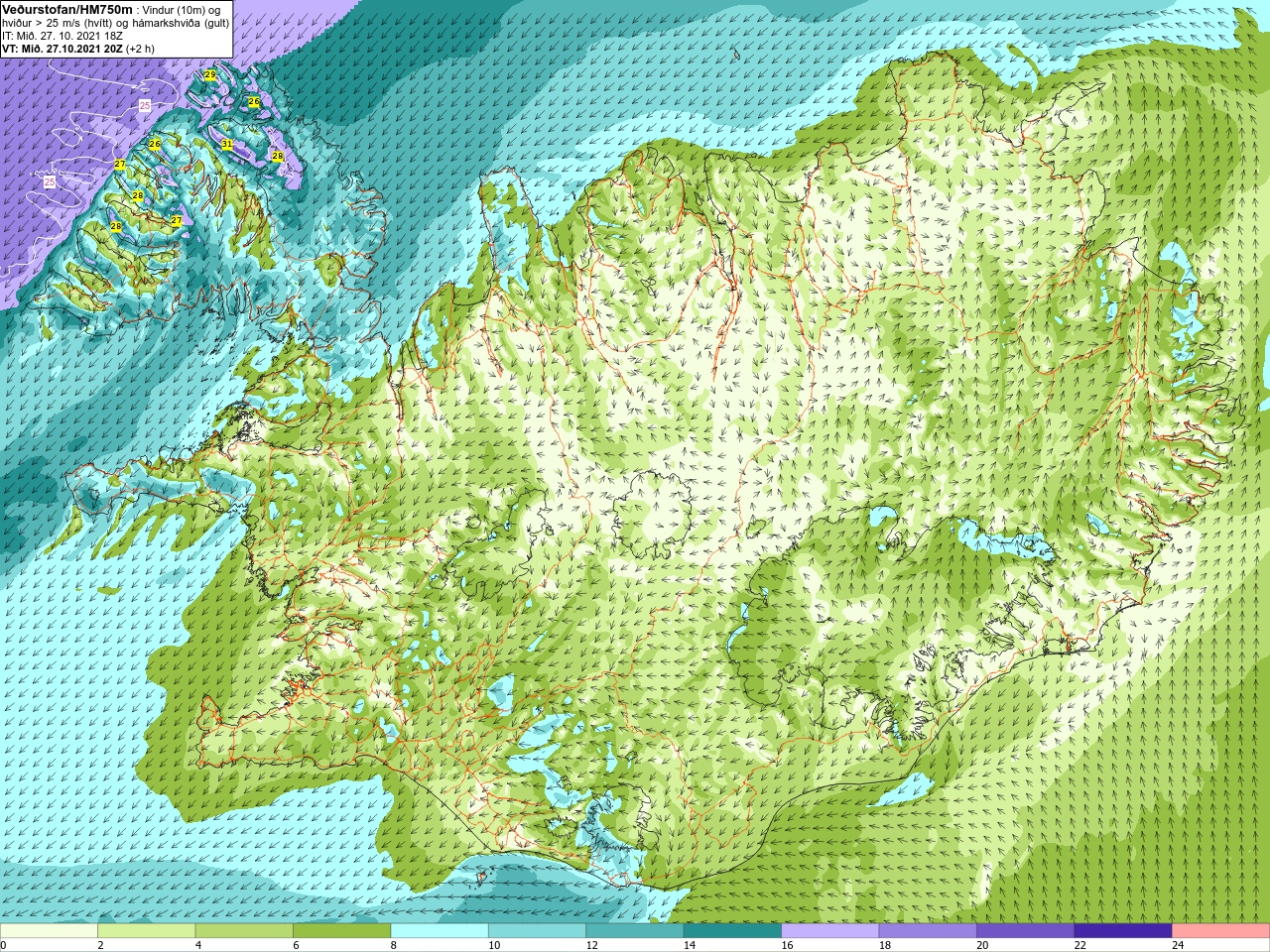
Task: Click the 12–14 m/s teal legend swatch
Action: pyautogui.click(x=635, y=931)
